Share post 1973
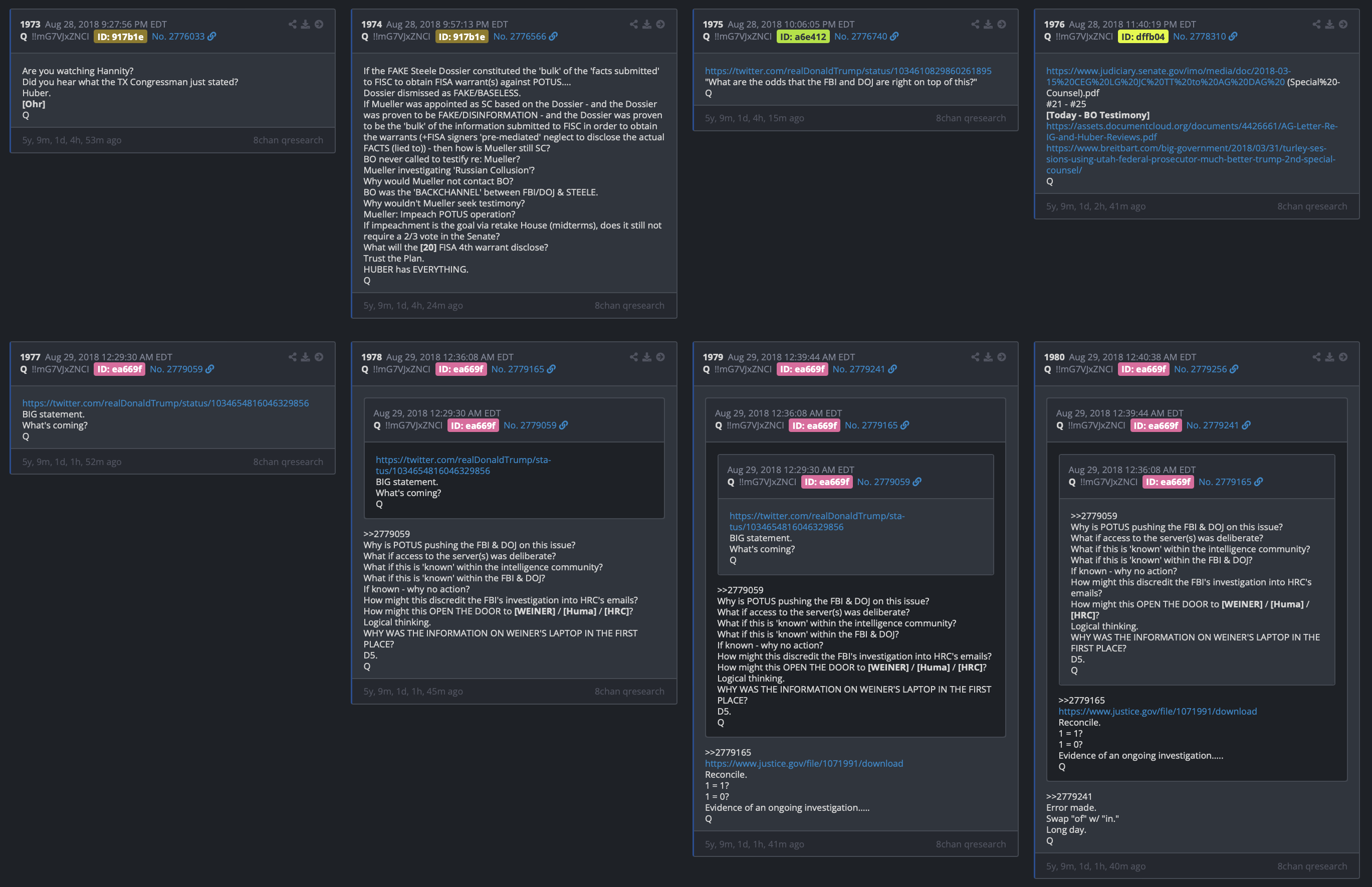 click(293, 24)
